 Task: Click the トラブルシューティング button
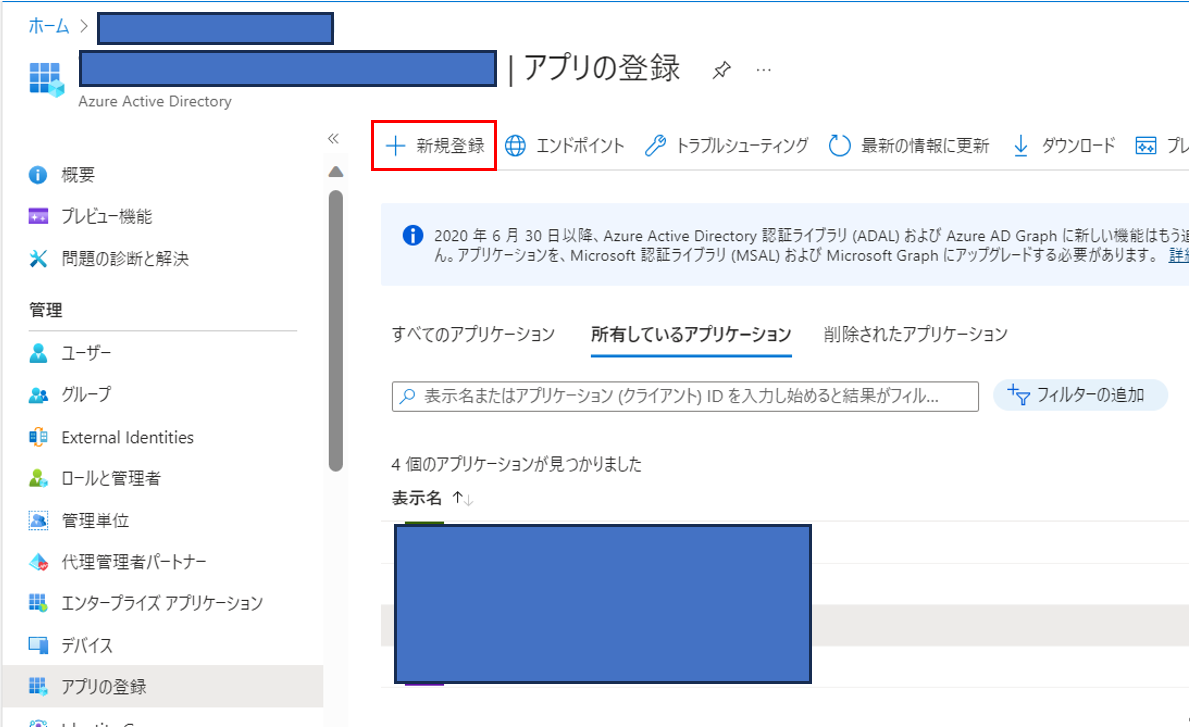(726, 146)
